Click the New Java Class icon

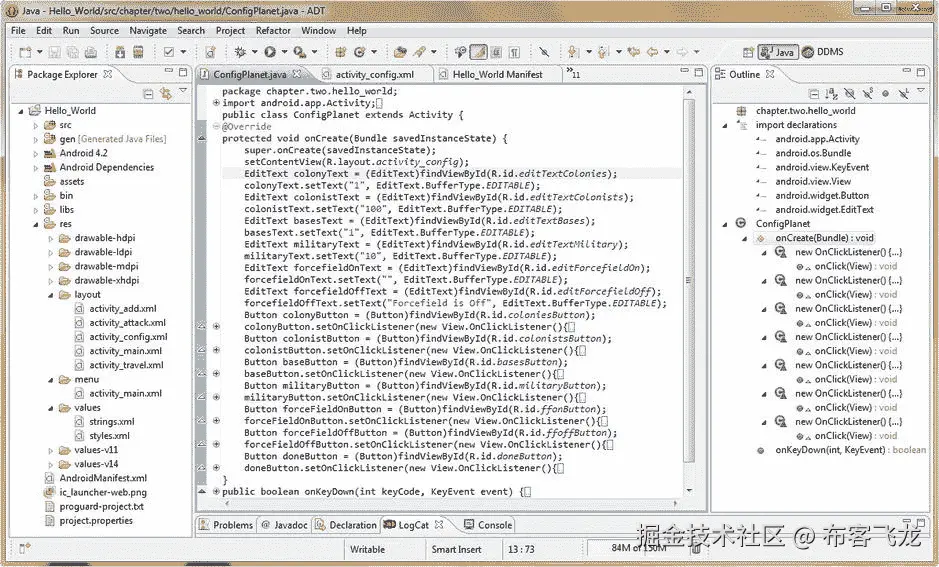(x=359, y=52)
